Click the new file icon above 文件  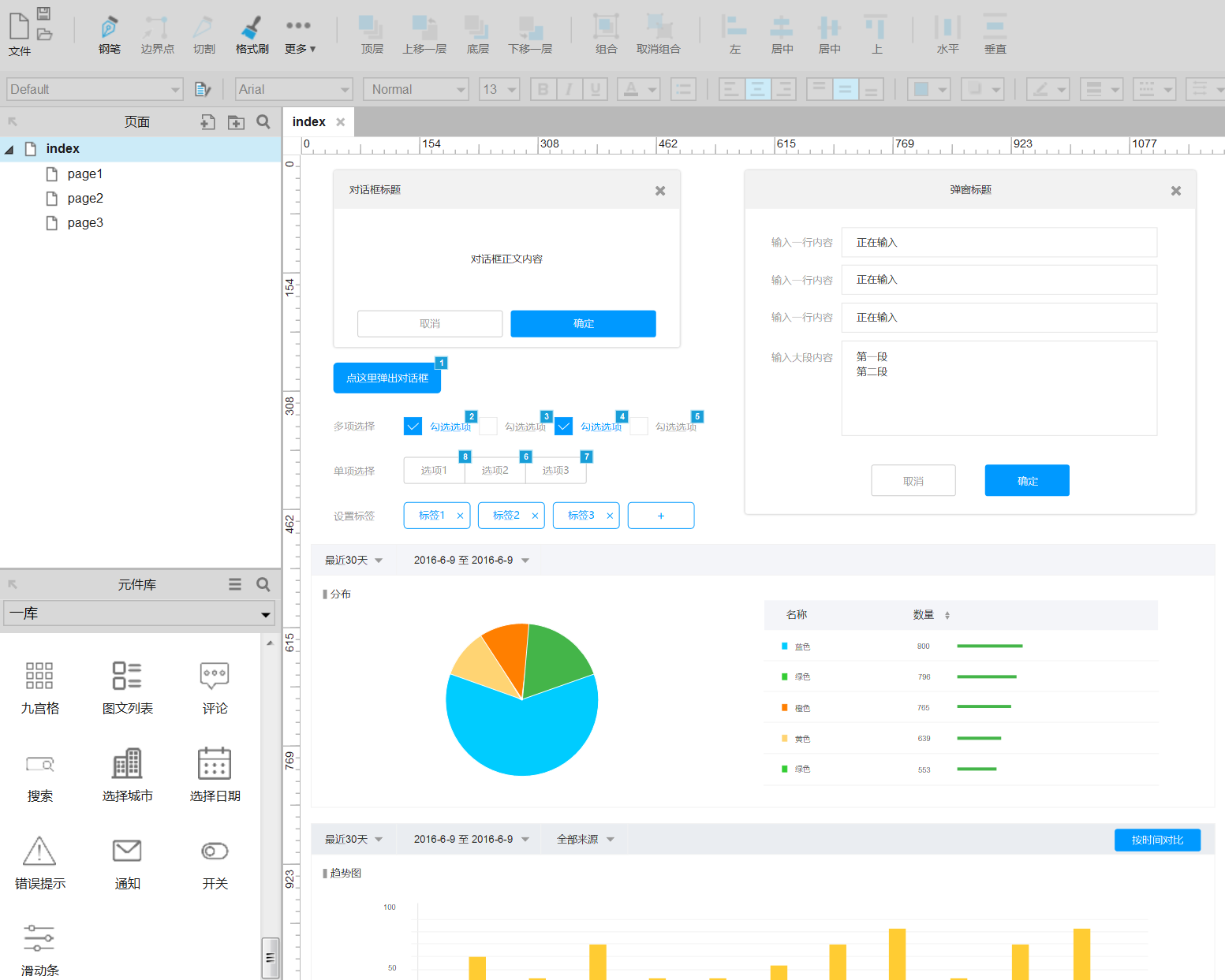19,25
